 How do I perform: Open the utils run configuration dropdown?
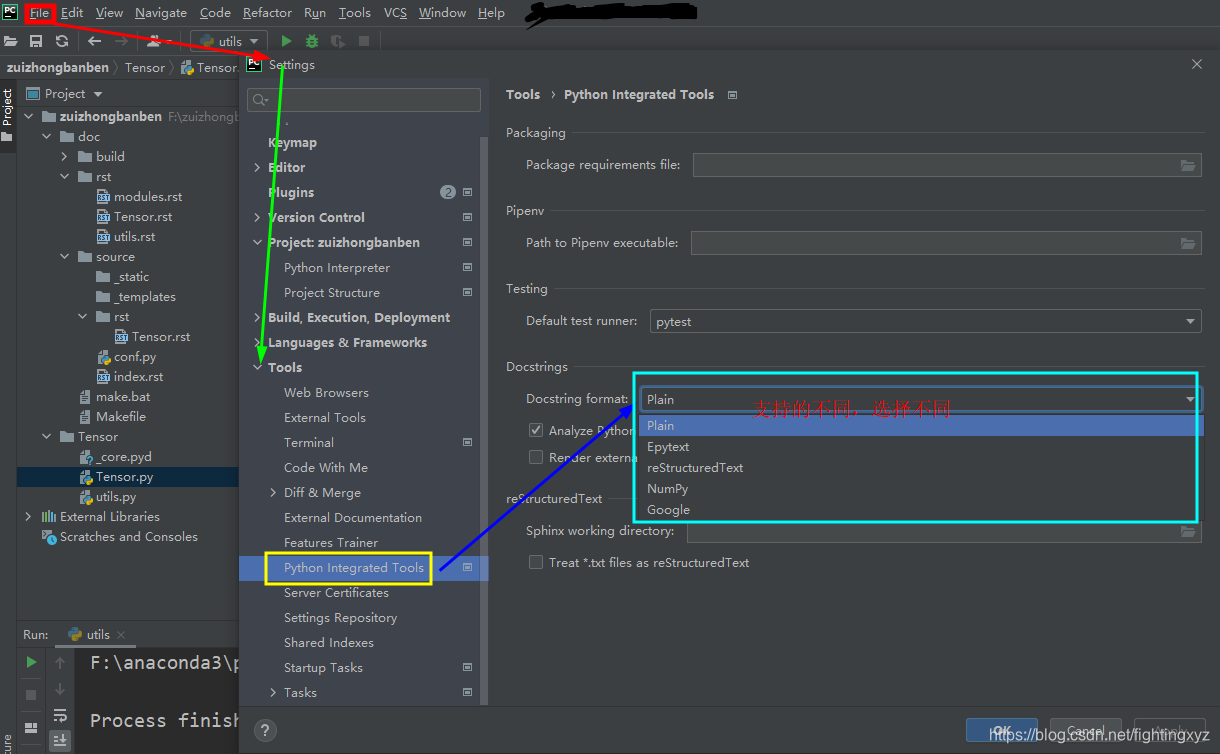point(230,41)
